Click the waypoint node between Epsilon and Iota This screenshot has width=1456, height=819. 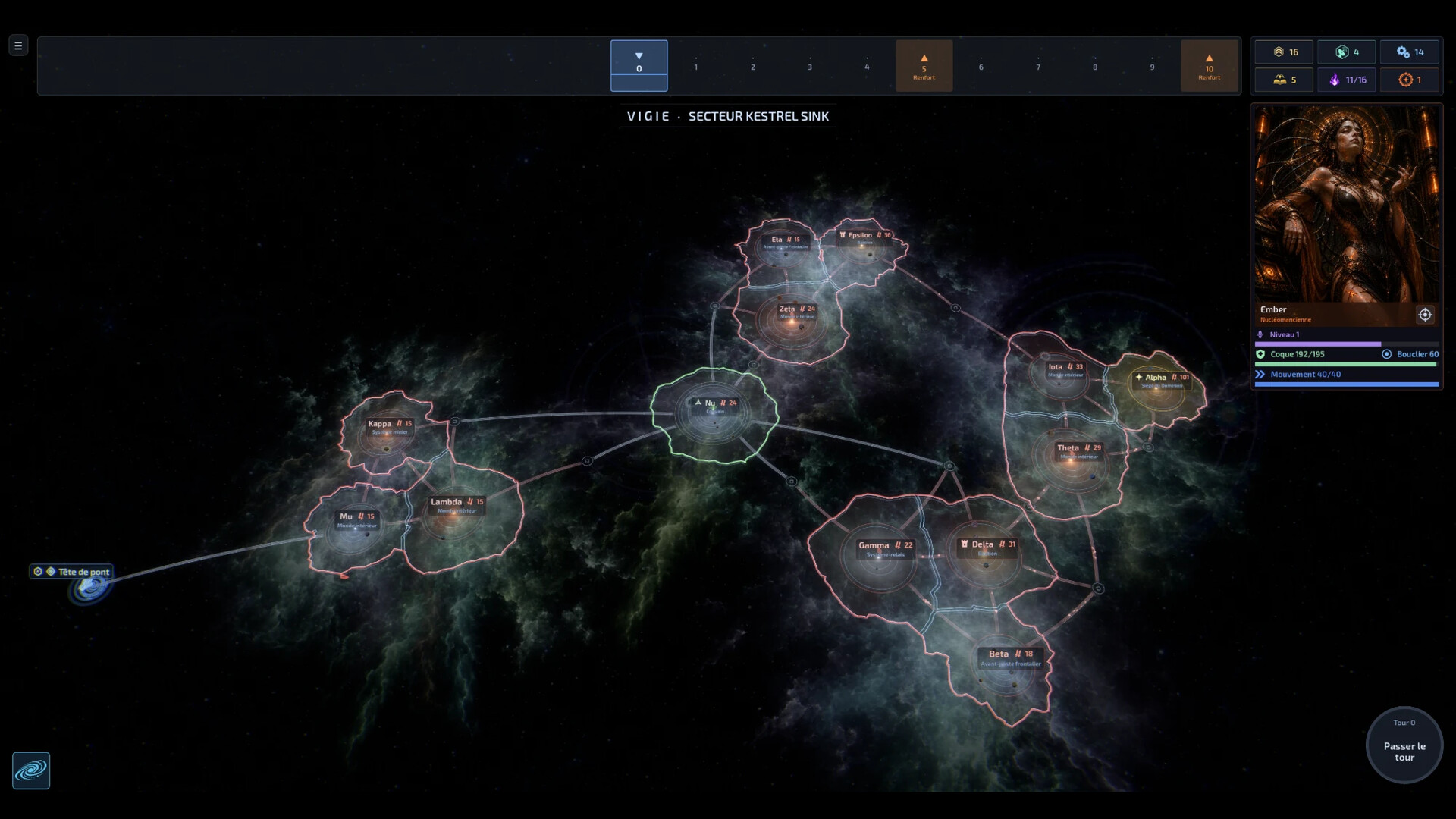[955, 308]
